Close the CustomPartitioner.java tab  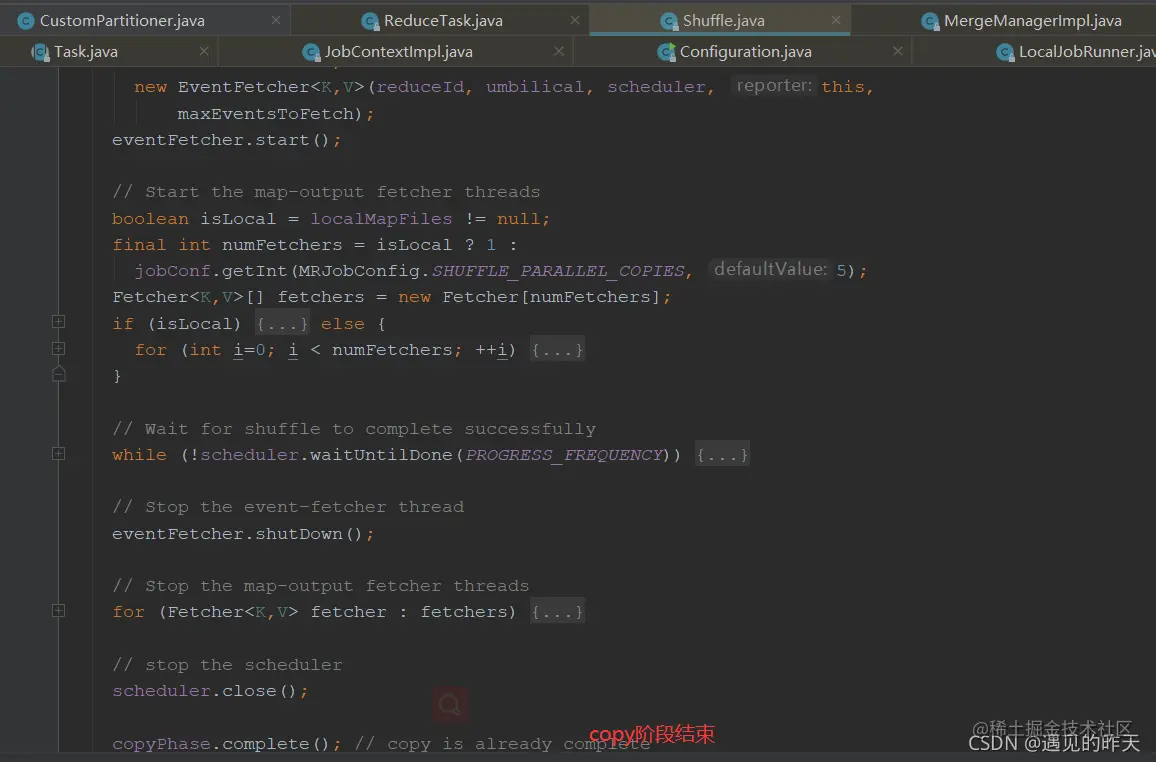[276, 21]
